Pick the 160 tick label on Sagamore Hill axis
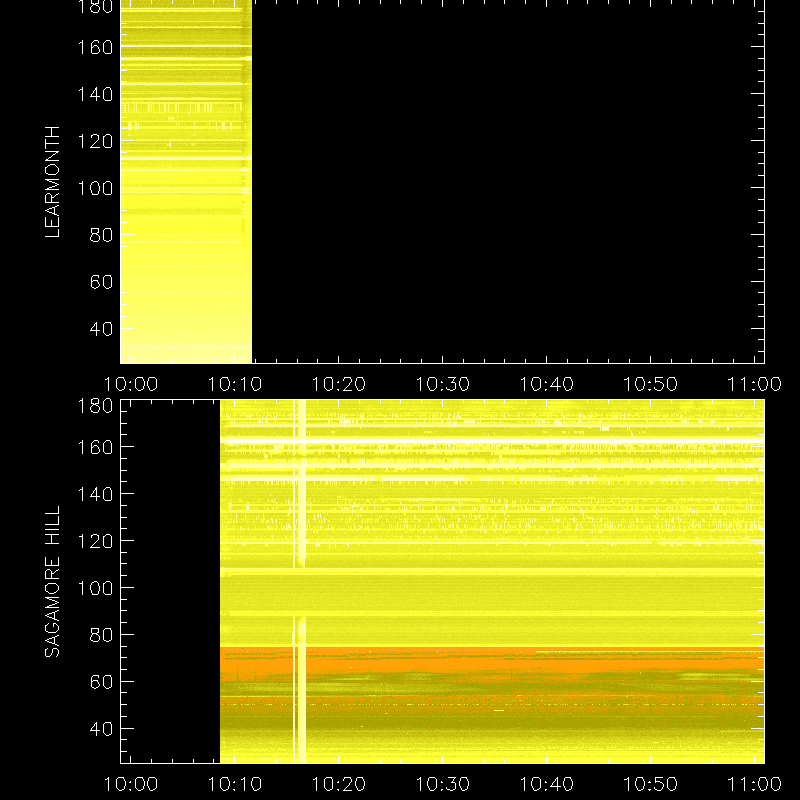 click(x=95, y=447)
